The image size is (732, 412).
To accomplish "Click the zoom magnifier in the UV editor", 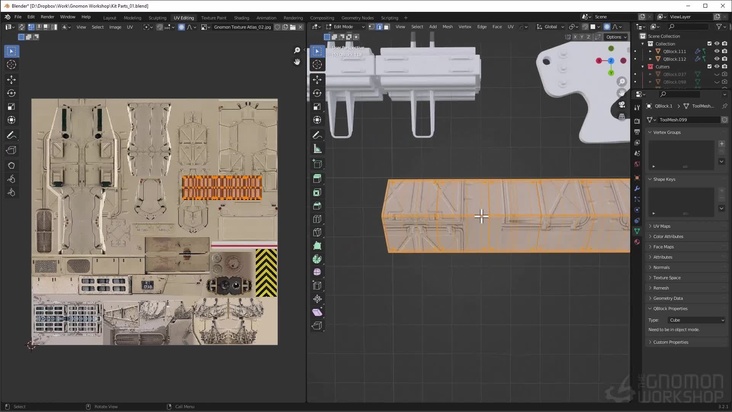I will click(297, 50).
